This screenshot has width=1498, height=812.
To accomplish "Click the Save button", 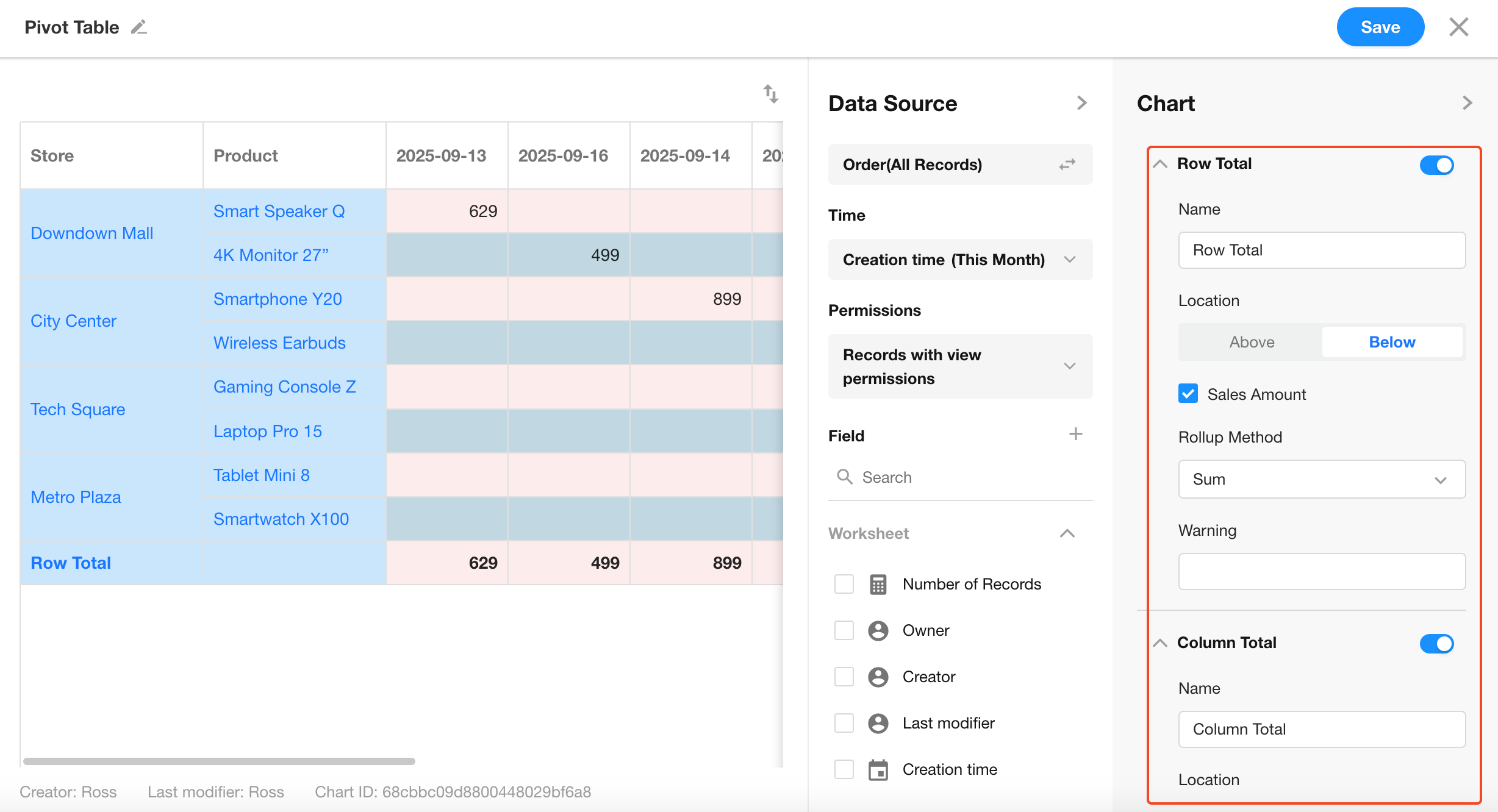I will point(1380,27).
